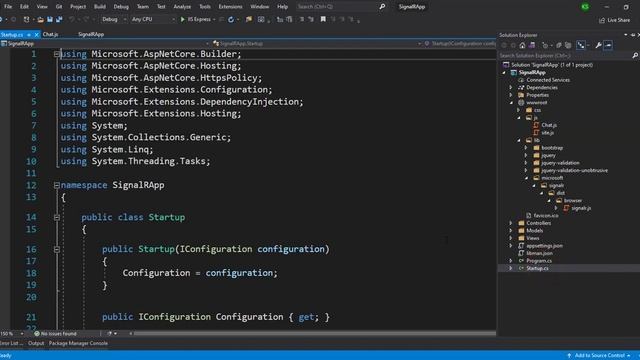The image size is (640, 360).
Task: Open the Tools menu
Action: (205, 7)
